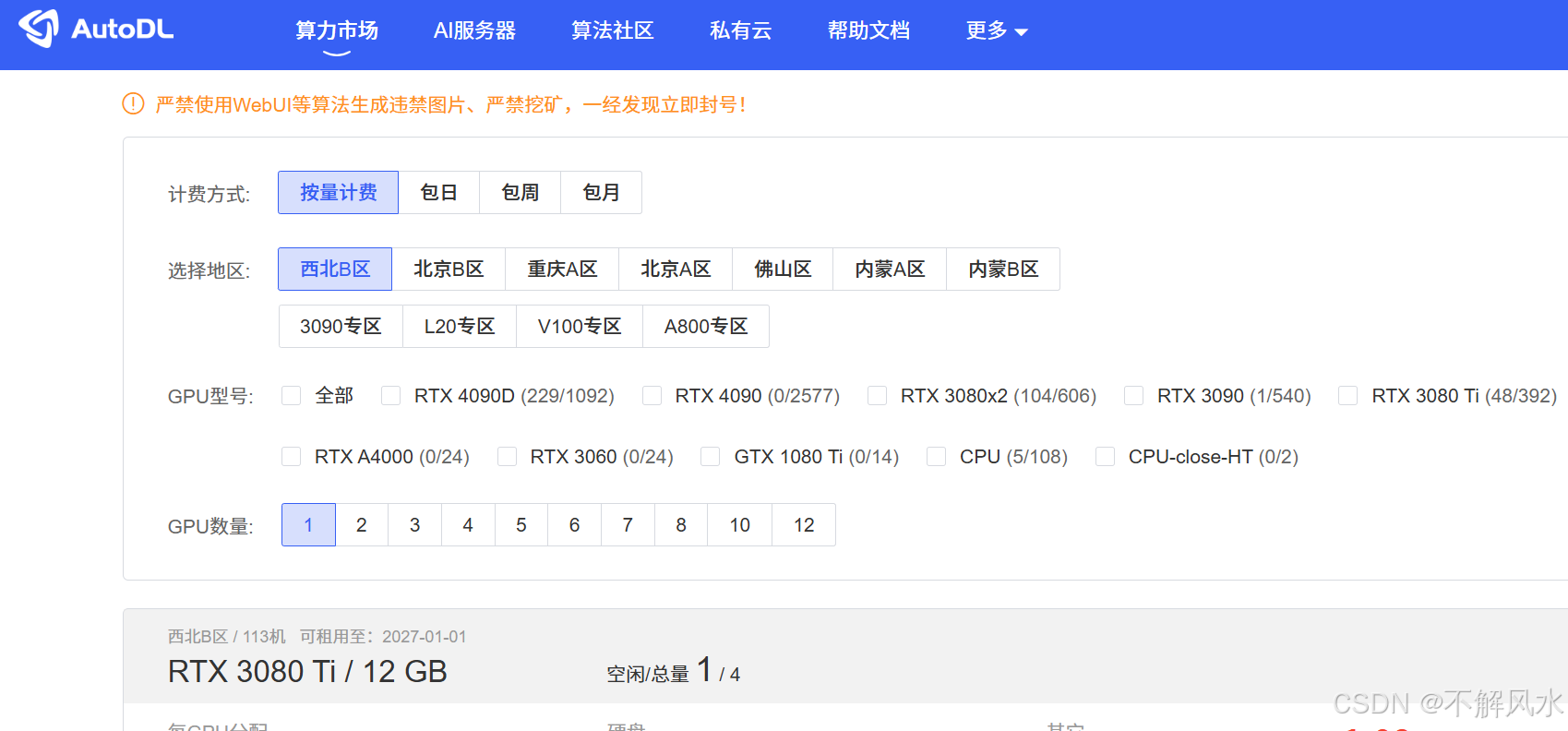This screenshot has height=731, width=1568.
Task: Set GPU count to 10
Action: [740, 524]
